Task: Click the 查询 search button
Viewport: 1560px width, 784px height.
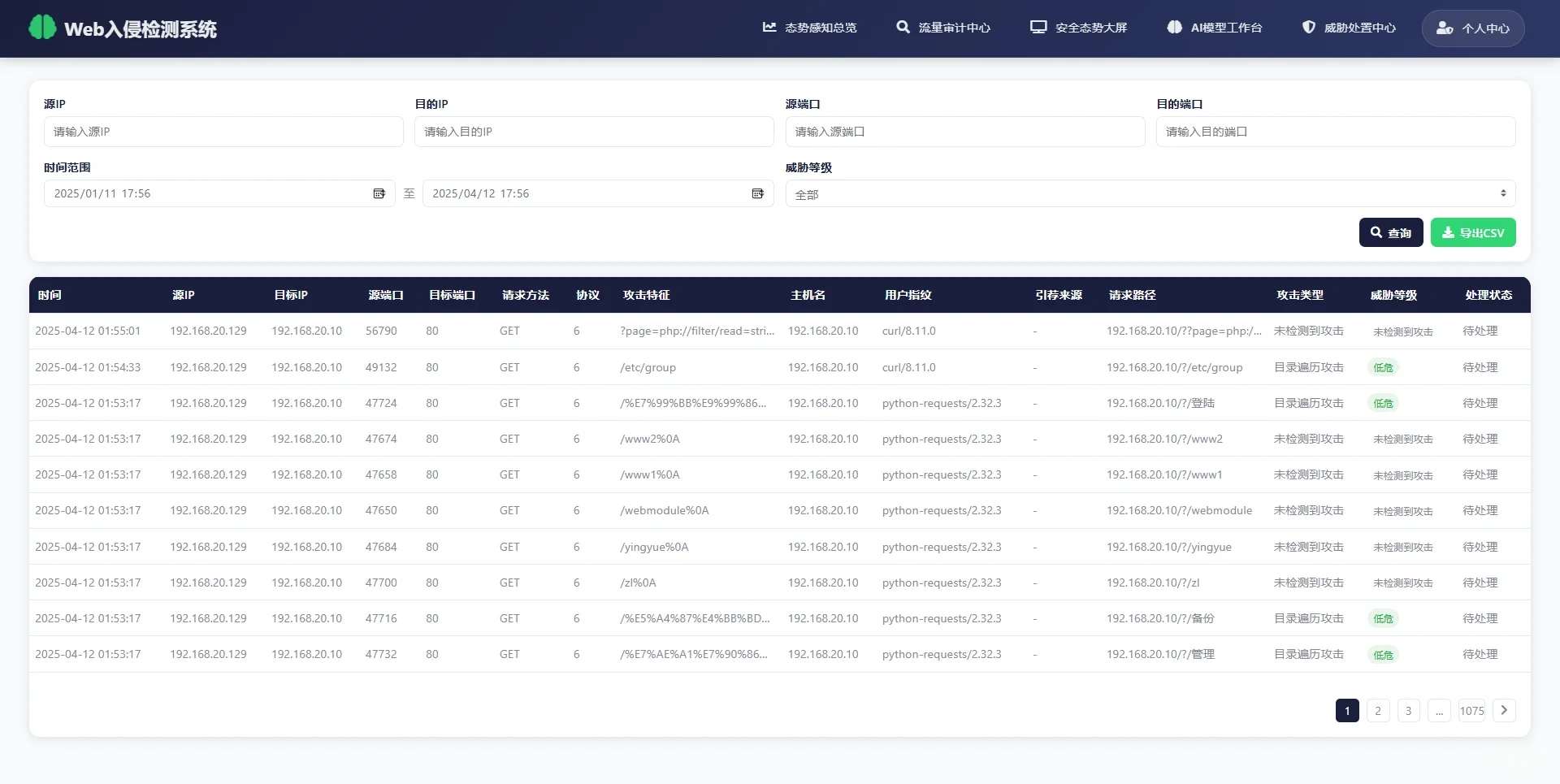Action: [x=1390, y=232]
